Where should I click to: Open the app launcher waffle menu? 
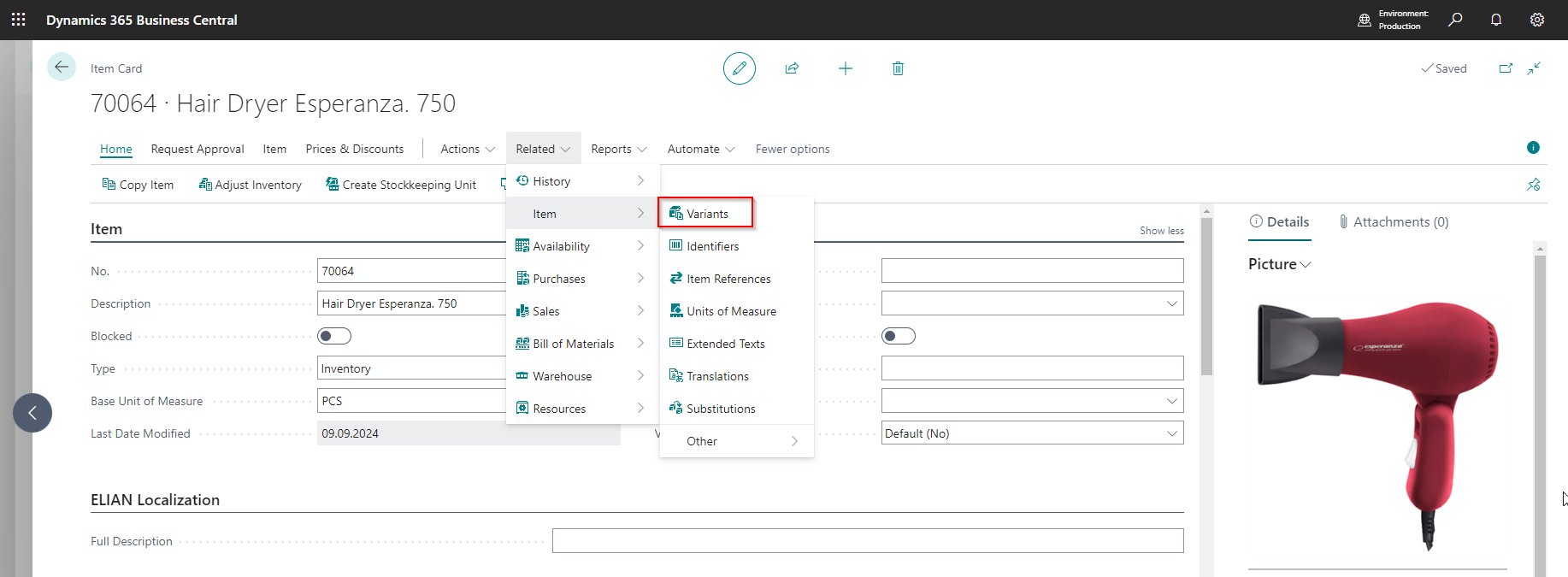click(x=19, y=20)
